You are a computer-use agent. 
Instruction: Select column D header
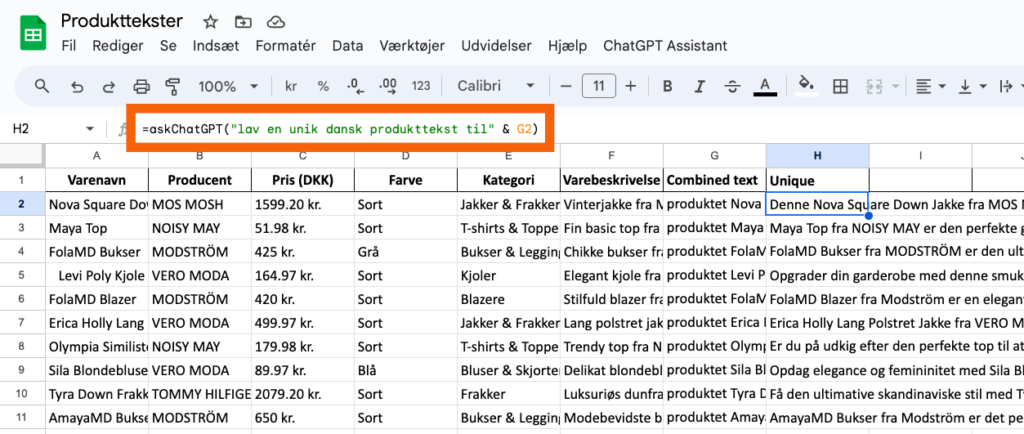(406, 156)
